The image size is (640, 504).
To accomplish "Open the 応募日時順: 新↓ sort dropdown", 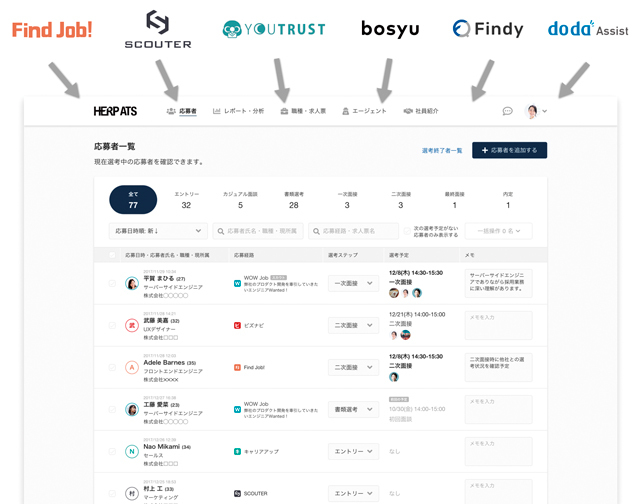I will (158, 231).
